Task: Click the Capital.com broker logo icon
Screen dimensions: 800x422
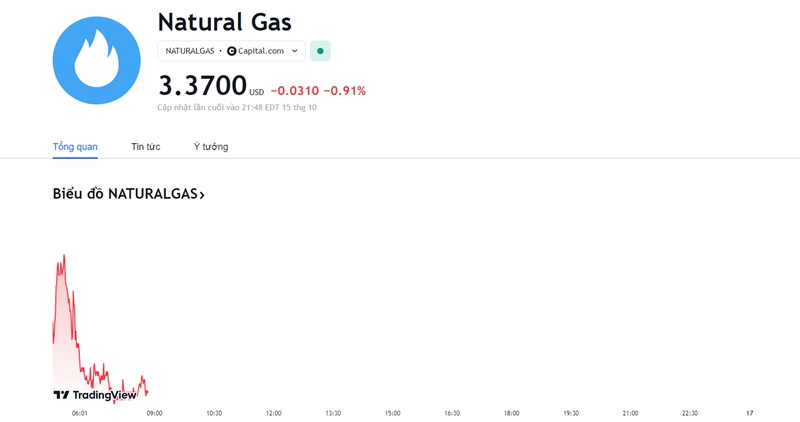Action: pyautogui.click(x=232, y=51)
